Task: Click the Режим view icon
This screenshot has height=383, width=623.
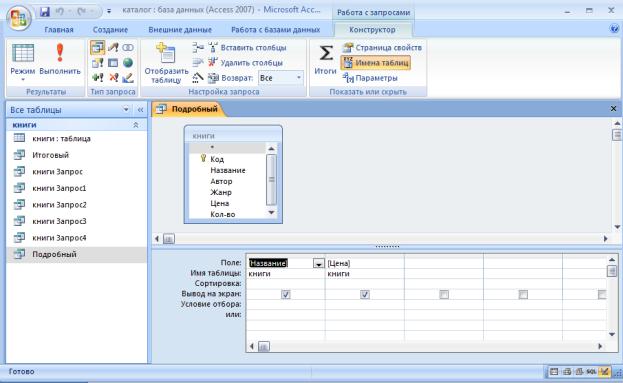Action: tap(23, 53)
